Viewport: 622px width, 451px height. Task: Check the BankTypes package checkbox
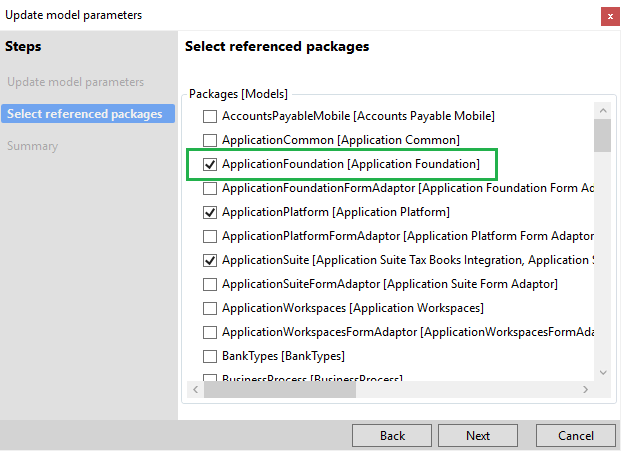(210, 356)
